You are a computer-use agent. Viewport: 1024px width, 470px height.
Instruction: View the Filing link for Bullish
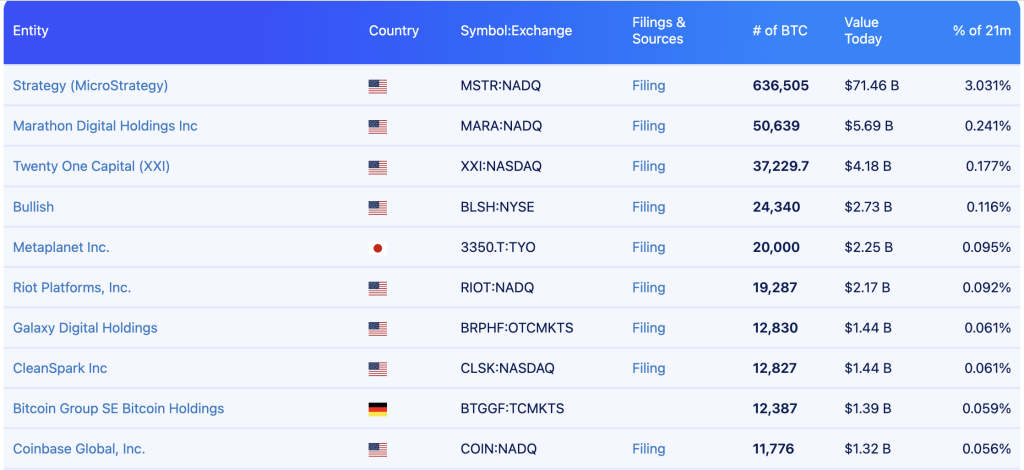[648, 207]
